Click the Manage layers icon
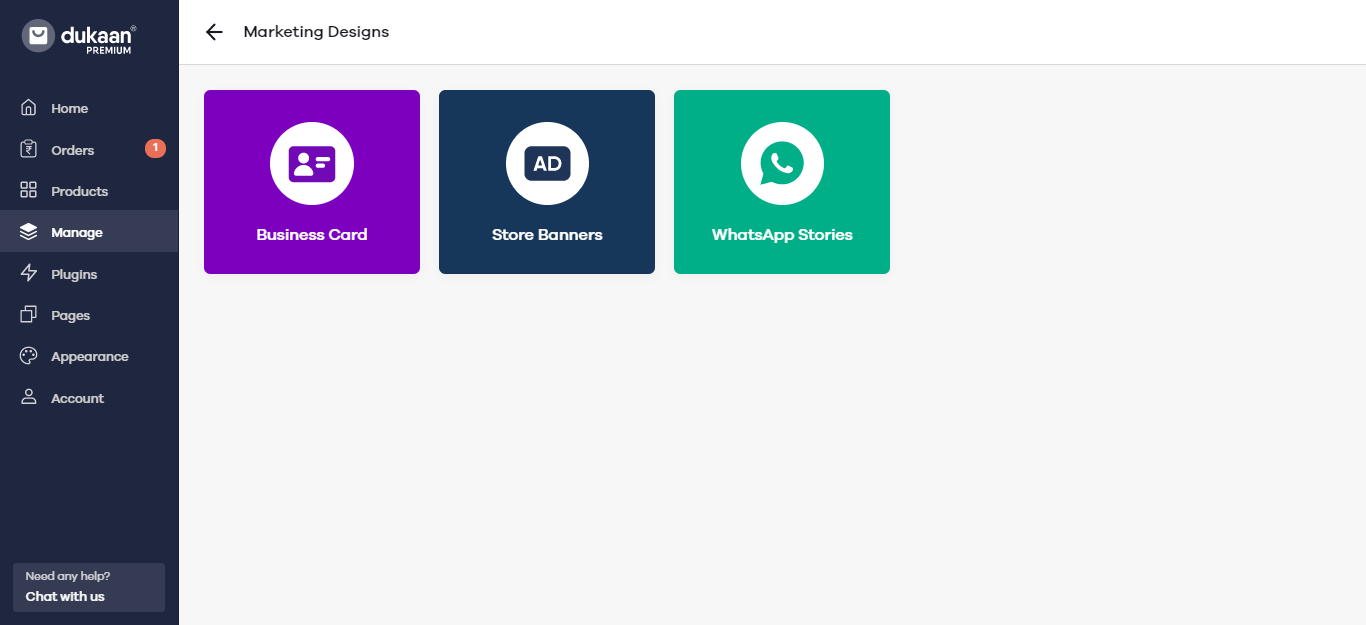The height and width of the screenshot is (625, 1366). click(29, 232)
